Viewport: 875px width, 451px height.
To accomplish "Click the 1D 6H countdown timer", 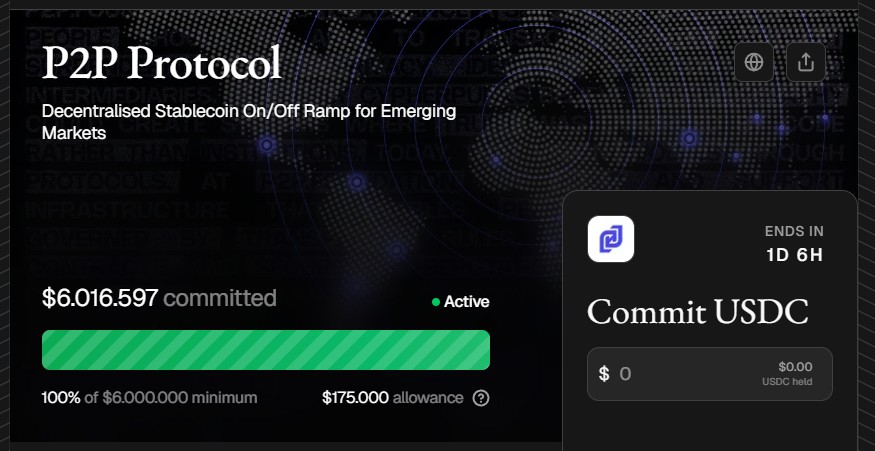I will (x=794, y=255).
